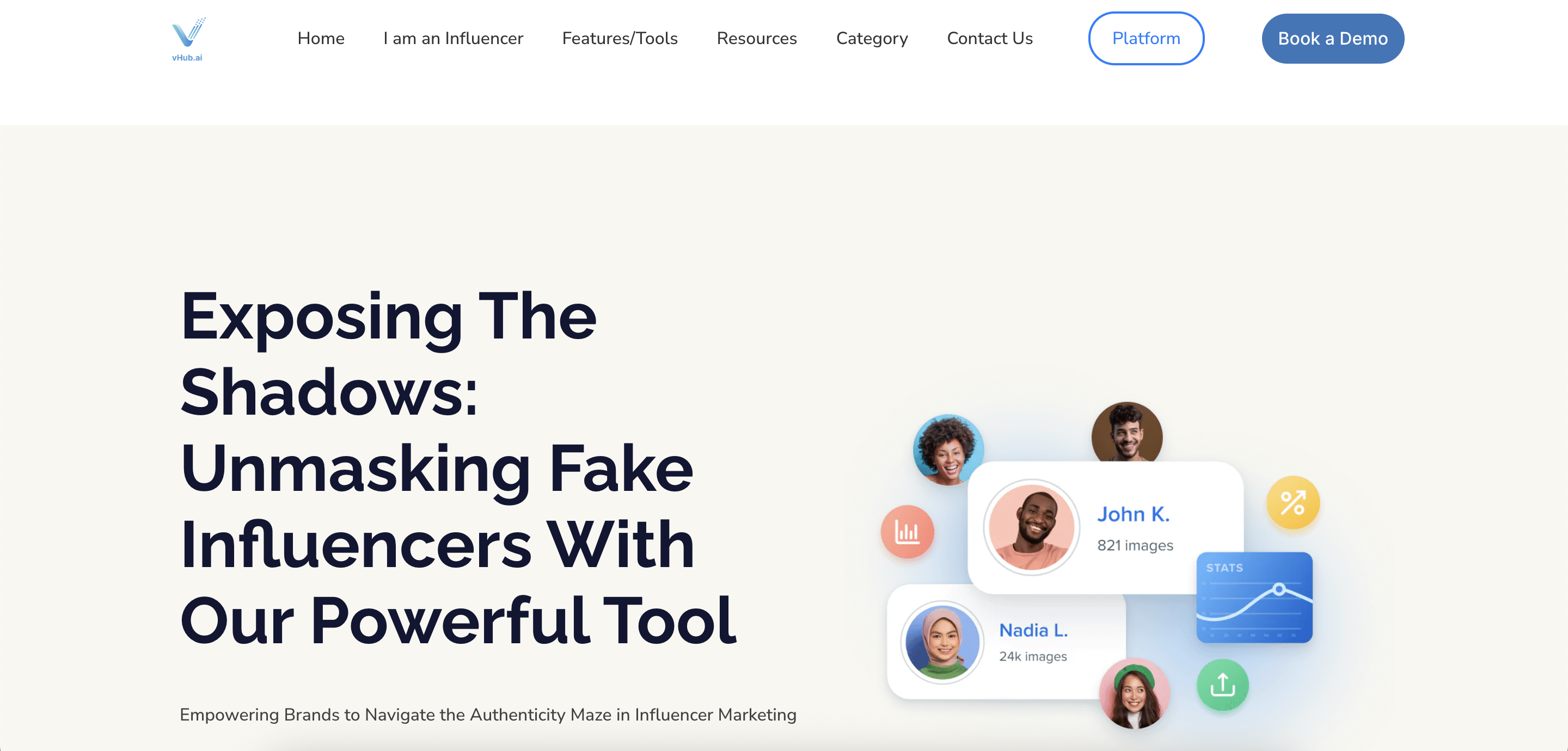The height and width of the screenshot is (751, 1568).
Task: Click the woman avatar with green beret
Action: [1134, 694]
